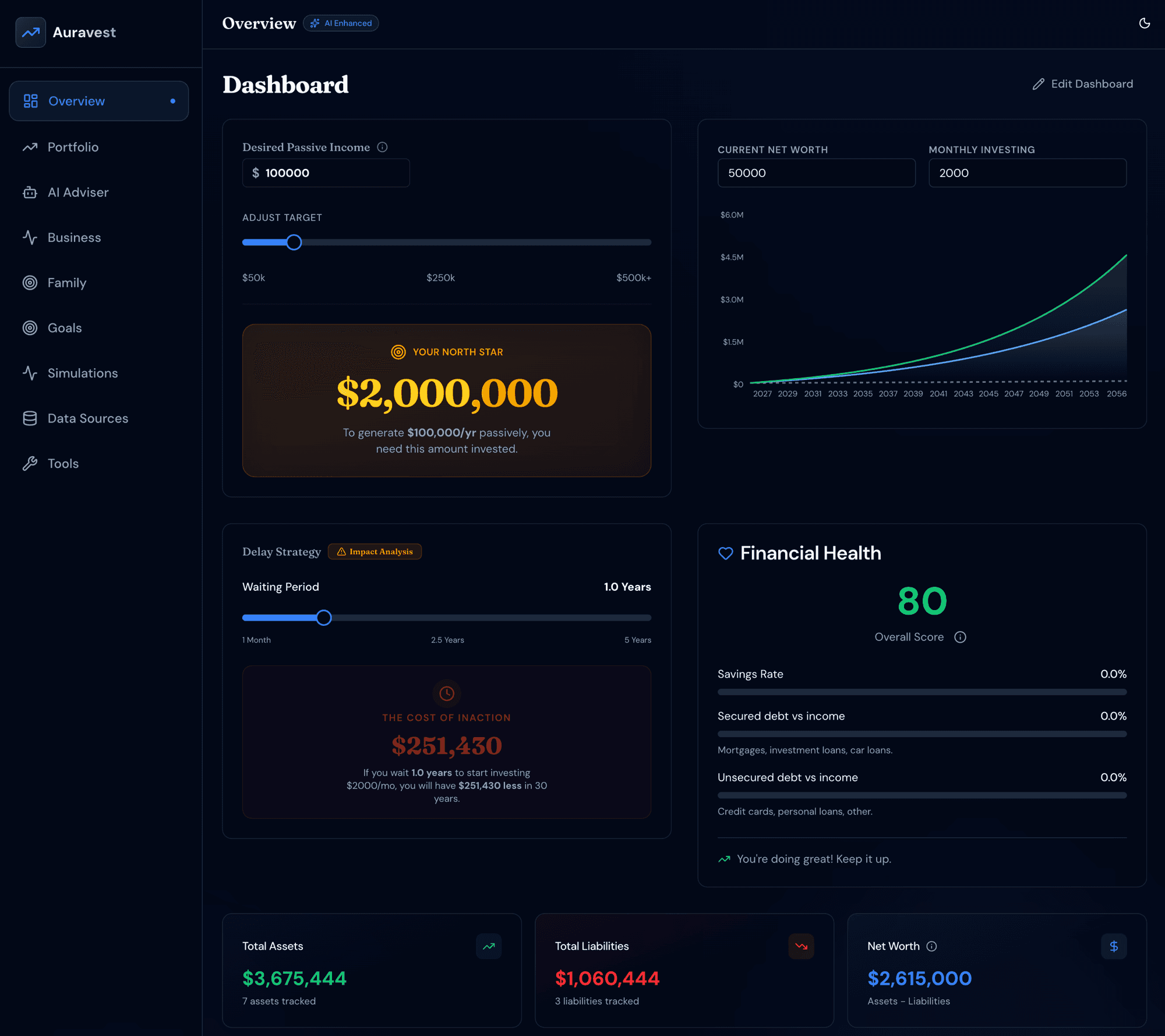Click the Waiting Period slider handle

tap(324, 617)
